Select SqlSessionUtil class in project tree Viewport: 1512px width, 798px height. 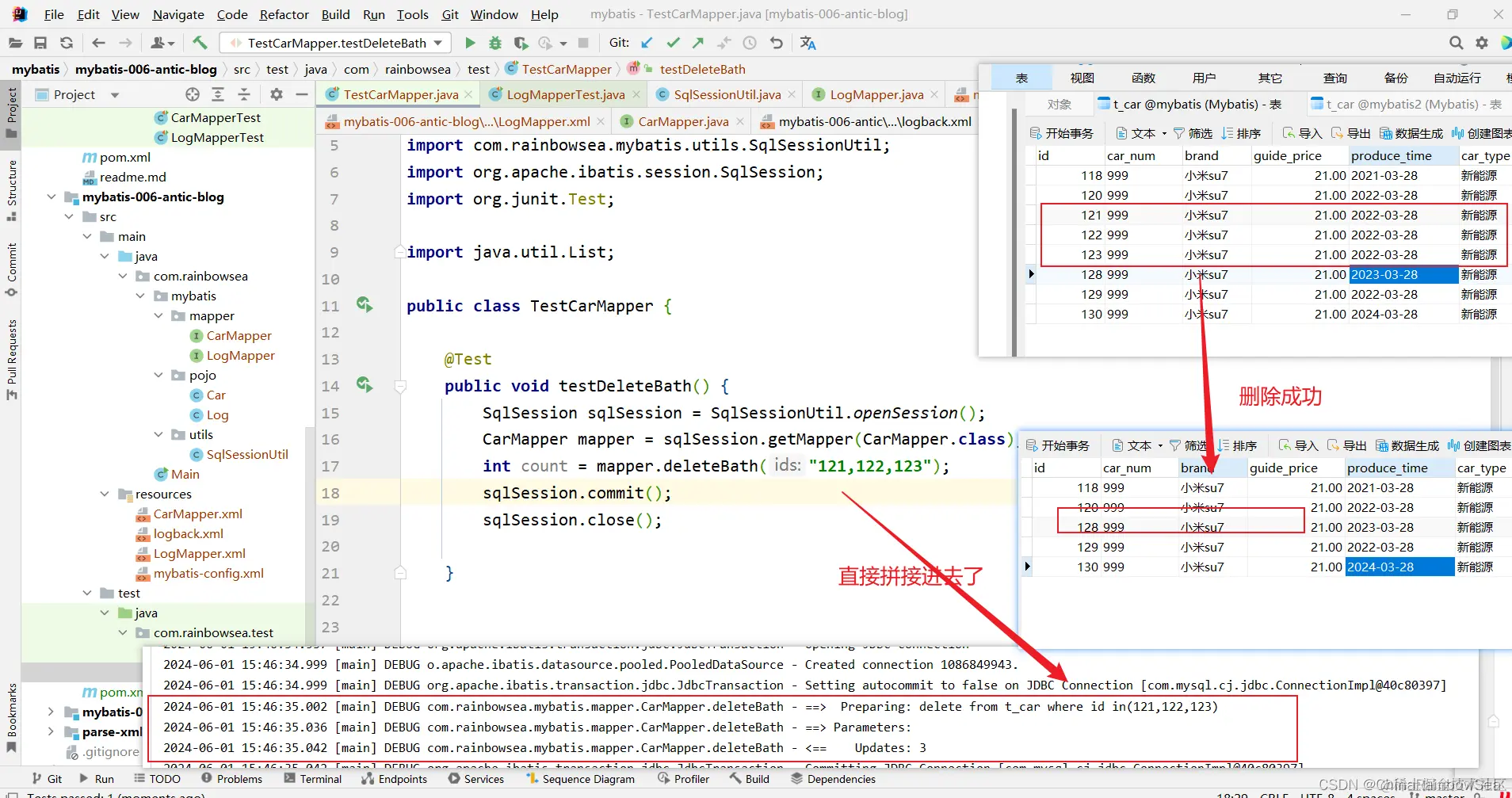tap(246, 454)
